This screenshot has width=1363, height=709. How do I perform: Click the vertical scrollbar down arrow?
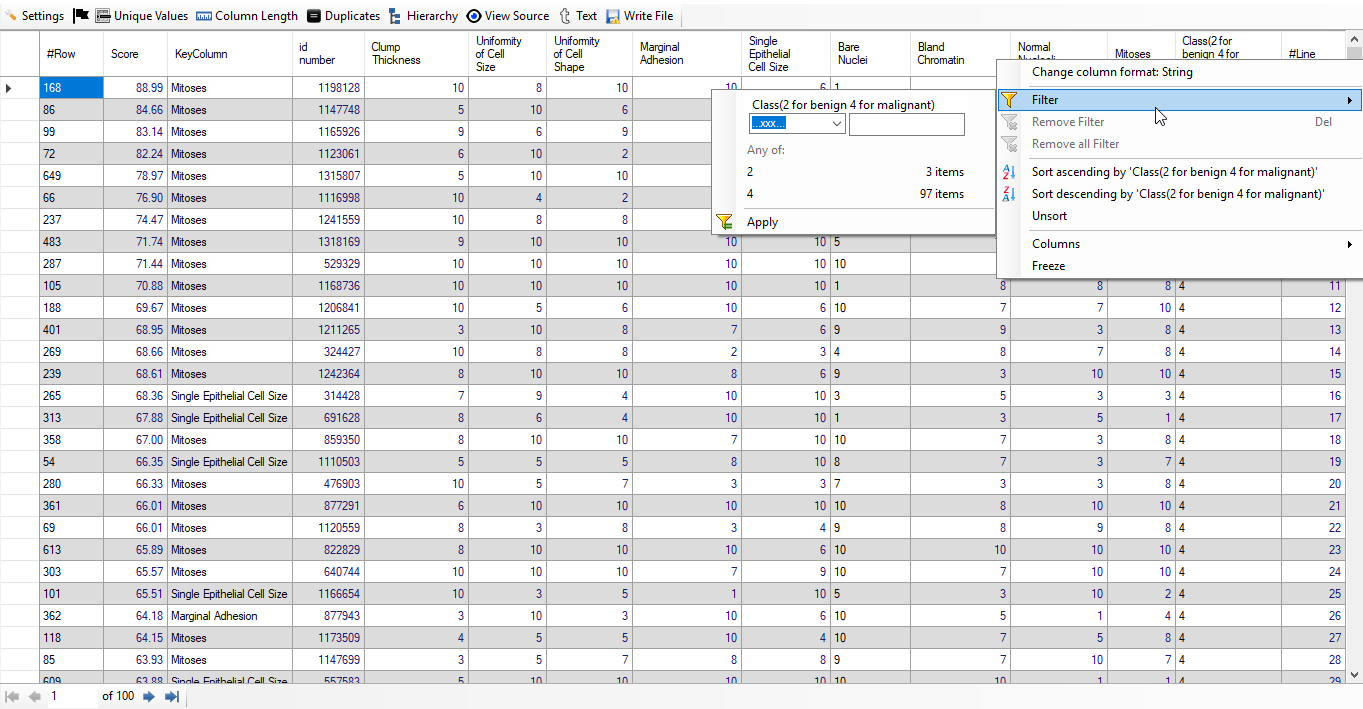coord(1353,675)
